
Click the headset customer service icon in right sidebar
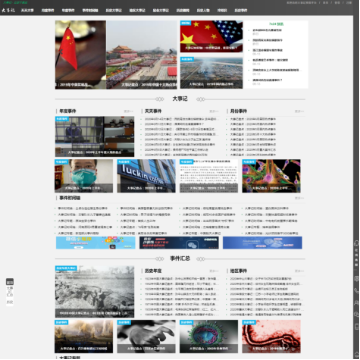coord(356,243)
